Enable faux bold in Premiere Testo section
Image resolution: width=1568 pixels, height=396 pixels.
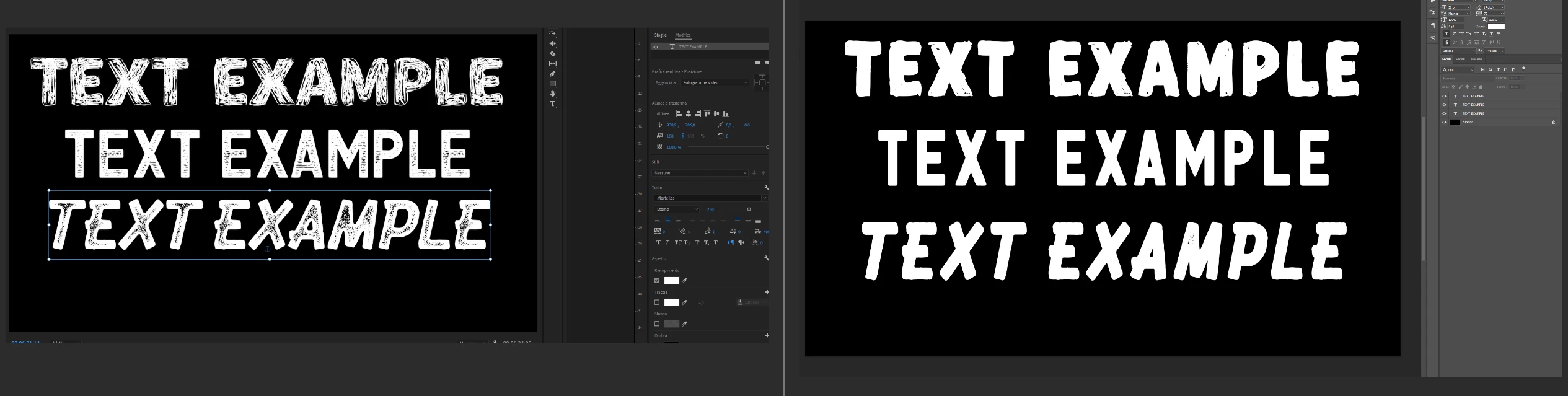[658, 242]
